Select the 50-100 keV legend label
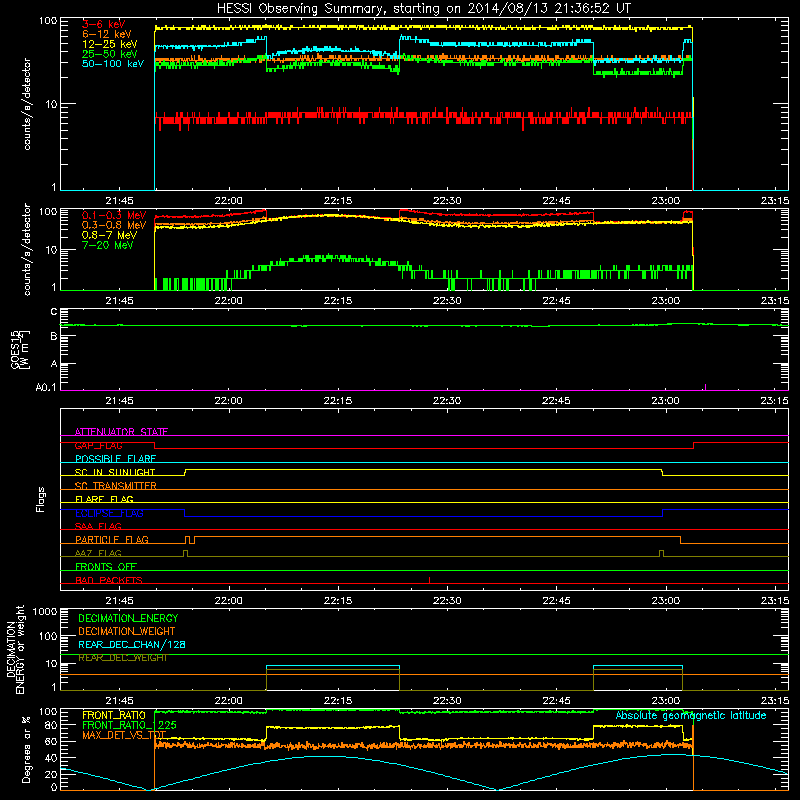This screenshot has width=800, height=800. [113, 63]
